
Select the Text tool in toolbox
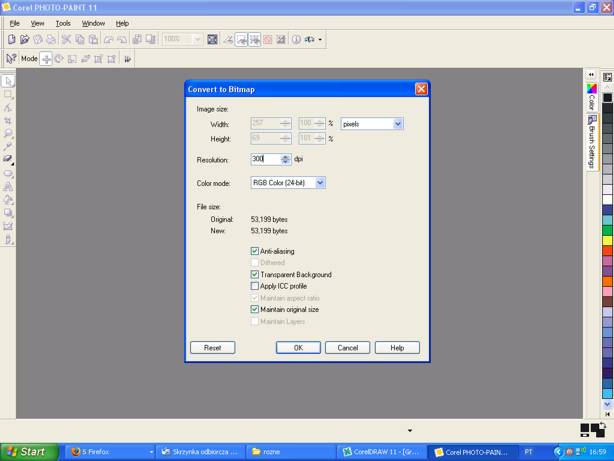9,186
